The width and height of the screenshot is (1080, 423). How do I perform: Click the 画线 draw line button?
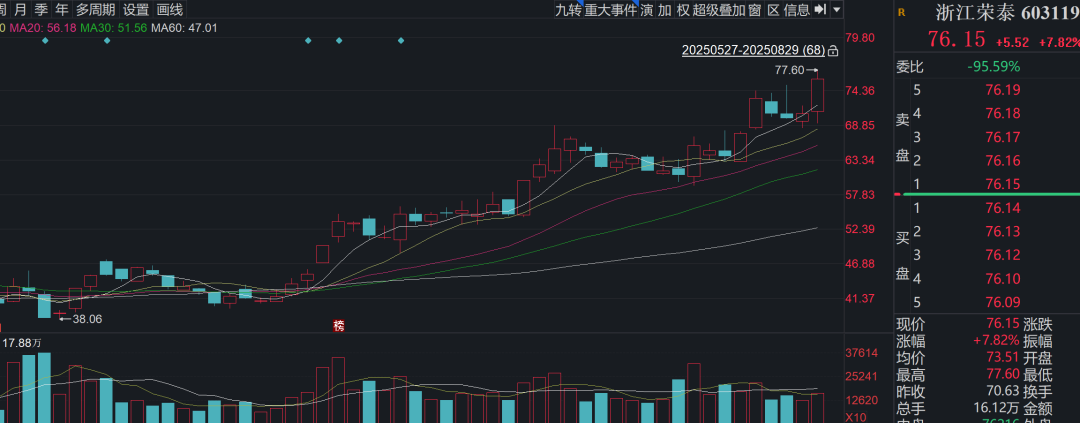pos(170,10)
